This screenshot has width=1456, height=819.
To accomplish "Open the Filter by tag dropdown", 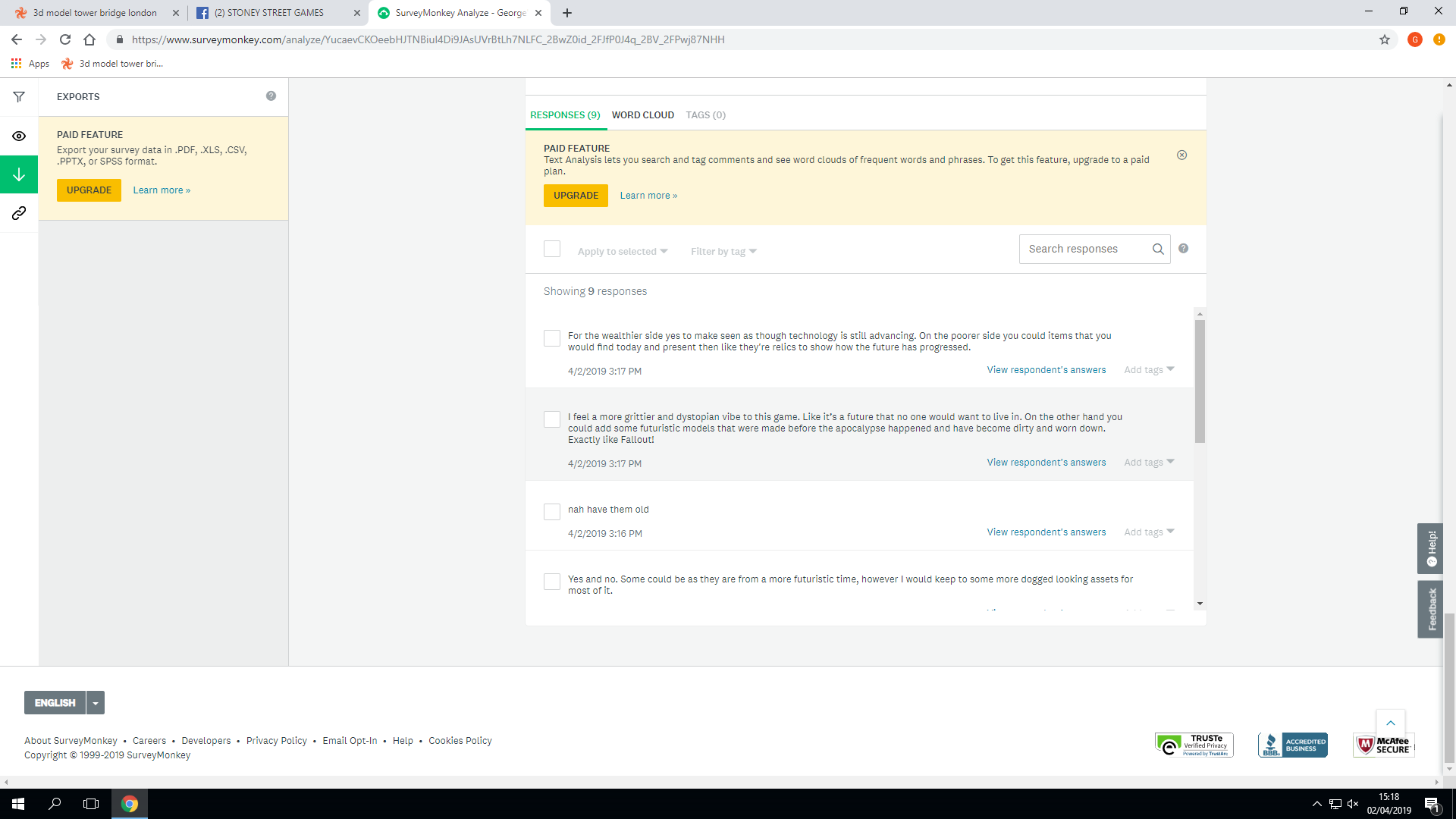I will point(723,252).
